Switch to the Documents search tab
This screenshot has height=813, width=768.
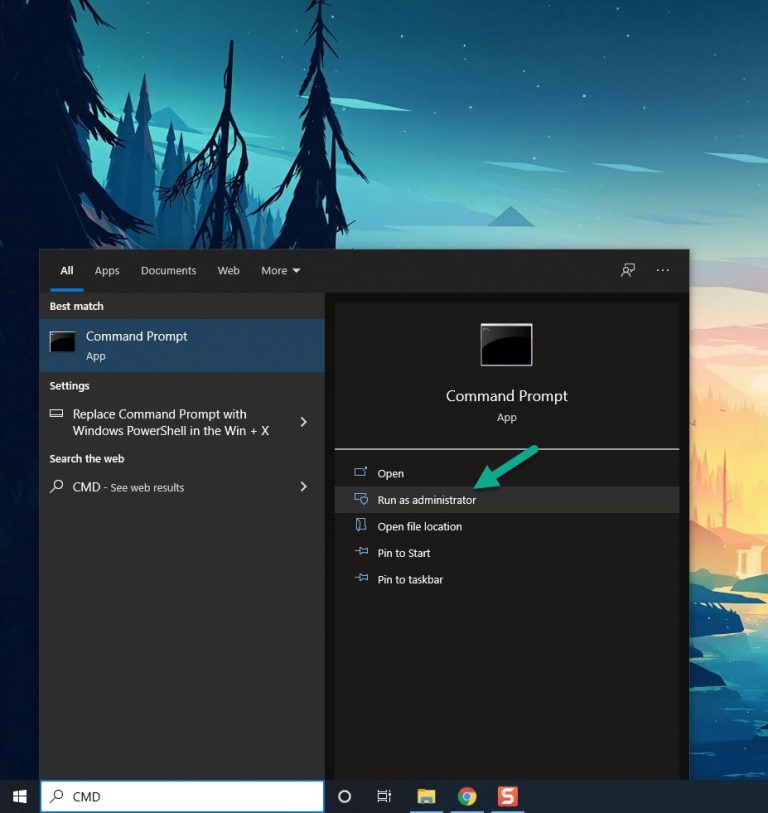click(x=169, y=271)
